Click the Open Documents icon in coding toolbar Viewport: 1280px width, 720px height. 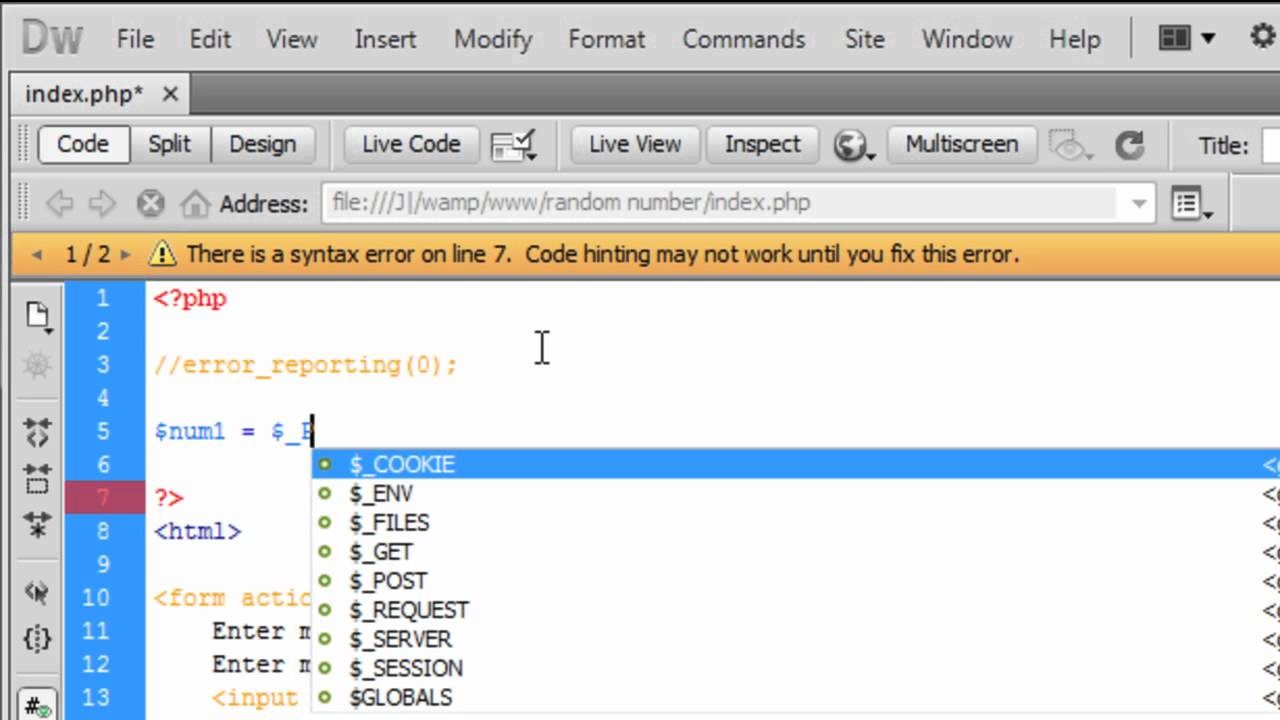[38, 316]
